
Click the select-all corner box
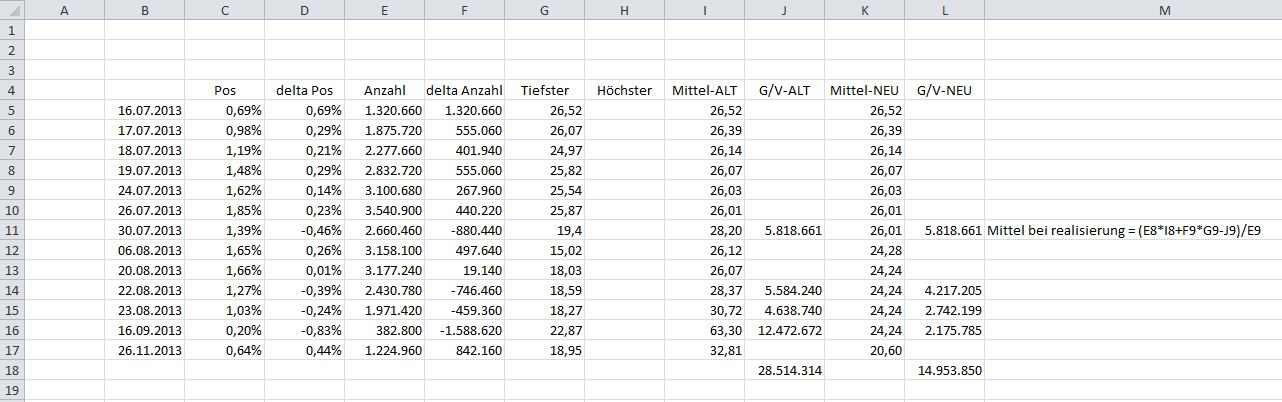(x=11, y=10)
